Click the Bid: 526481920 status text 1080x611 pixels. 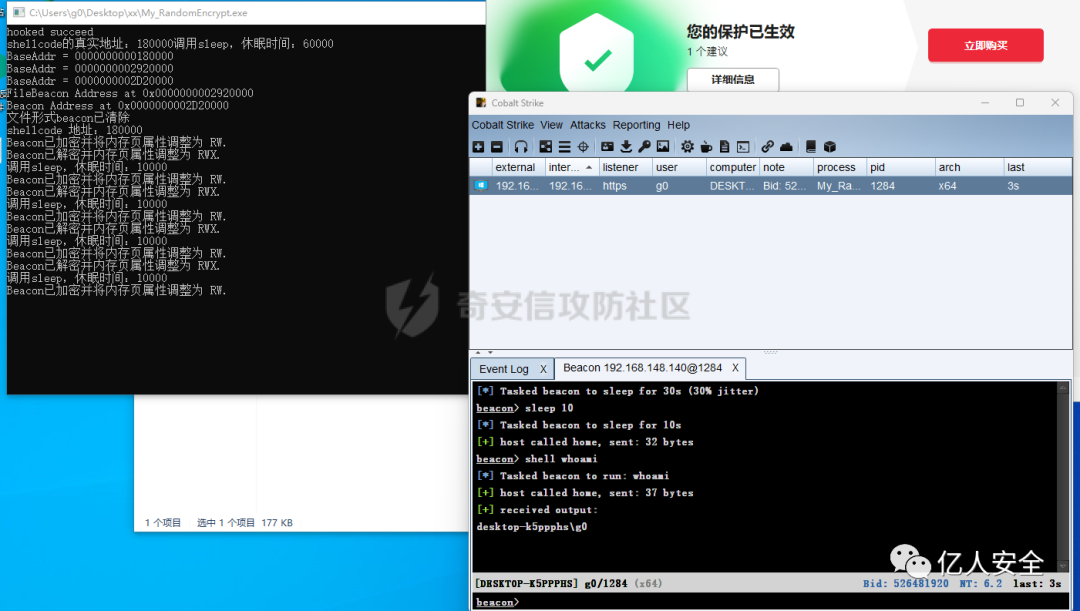point(905,583)
